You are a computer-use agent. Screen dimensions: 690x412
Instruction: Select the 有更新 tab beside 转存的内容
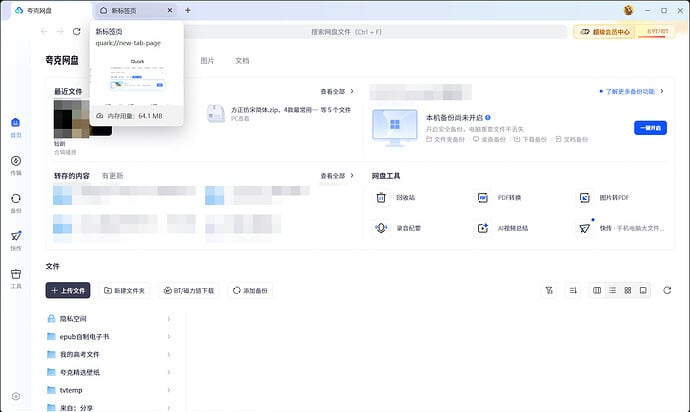pyautogui.click(x=113, y=176)
